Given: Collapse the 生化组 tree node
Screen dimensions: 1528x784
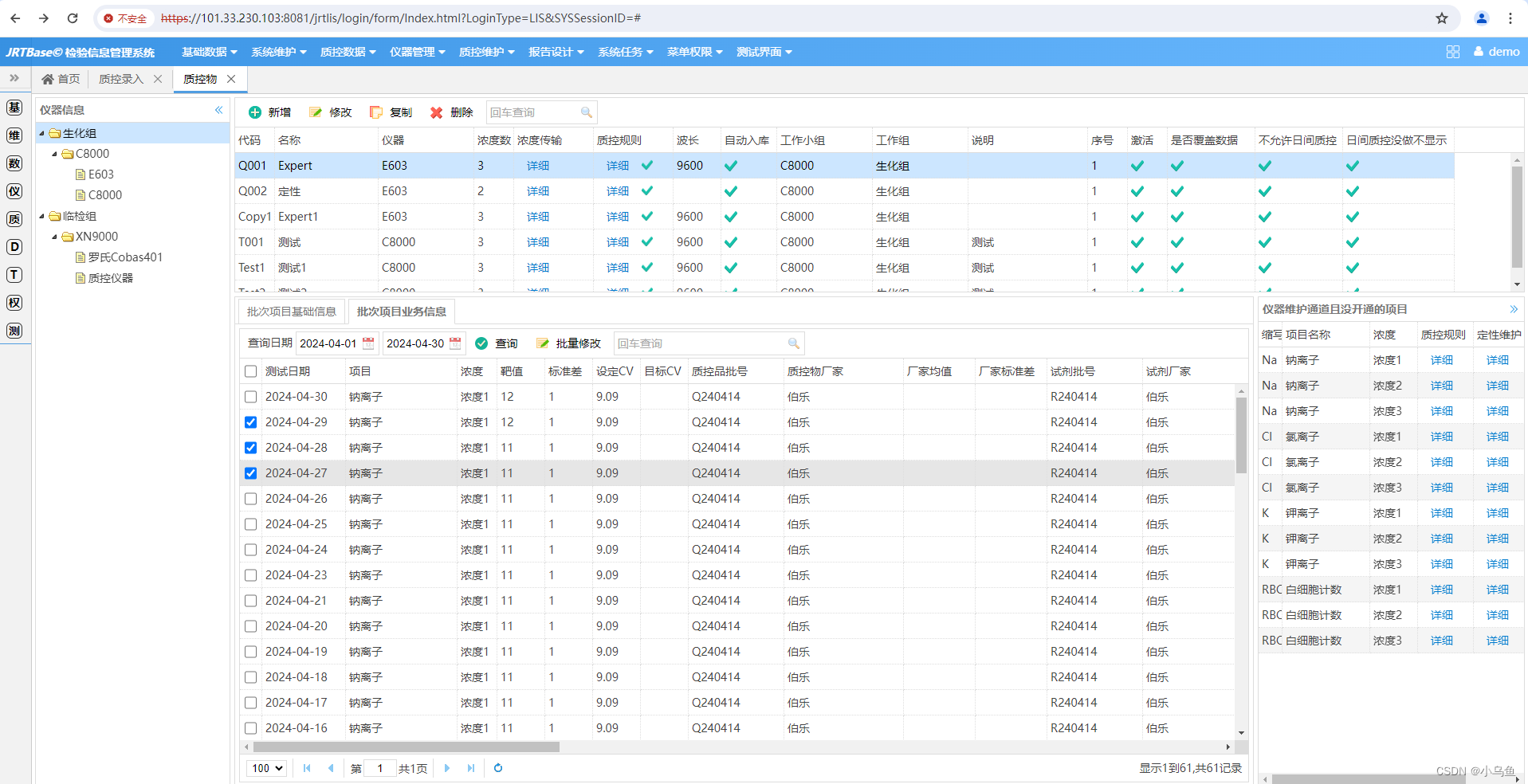Looking at the screenshot, I should (x=42, y=133).
